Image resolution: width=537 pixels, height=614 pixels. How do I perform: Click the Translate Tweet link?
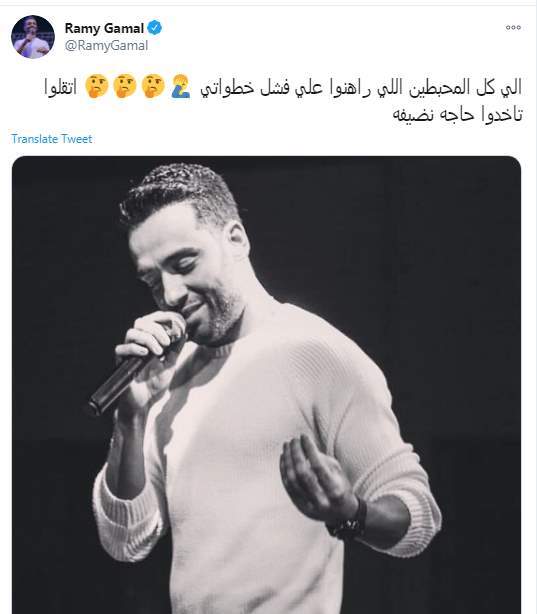point(52,139)
